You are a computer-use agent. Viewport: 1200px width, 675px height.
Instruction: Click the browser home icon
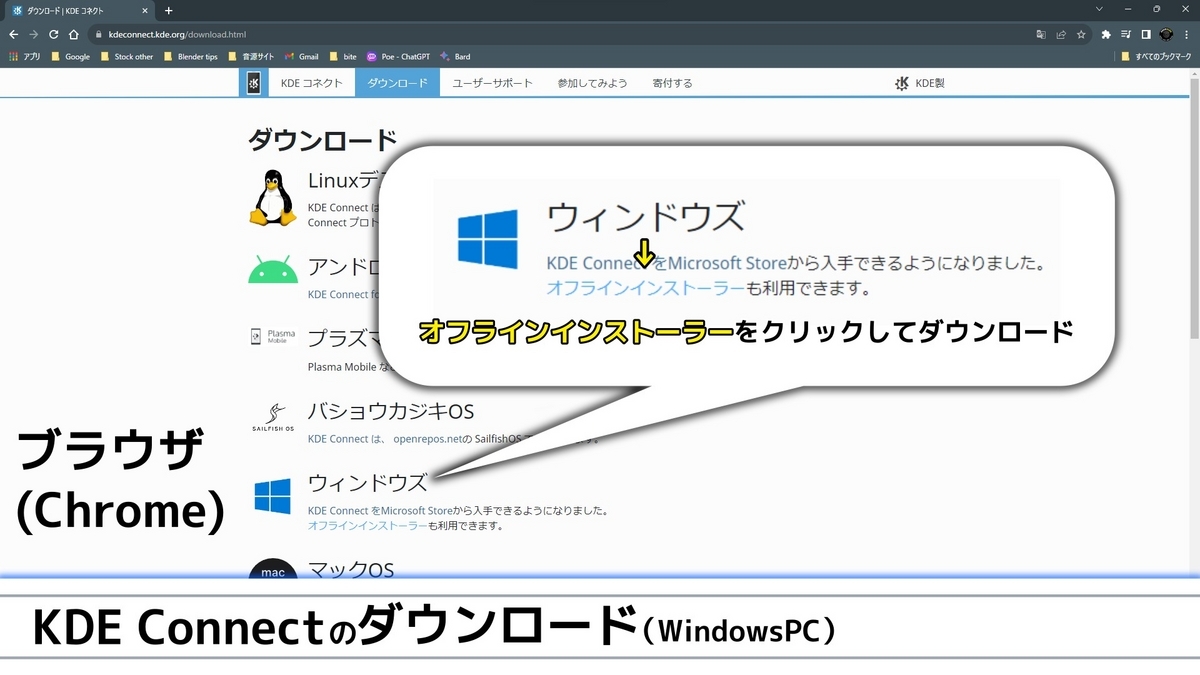tap(75, 34)
